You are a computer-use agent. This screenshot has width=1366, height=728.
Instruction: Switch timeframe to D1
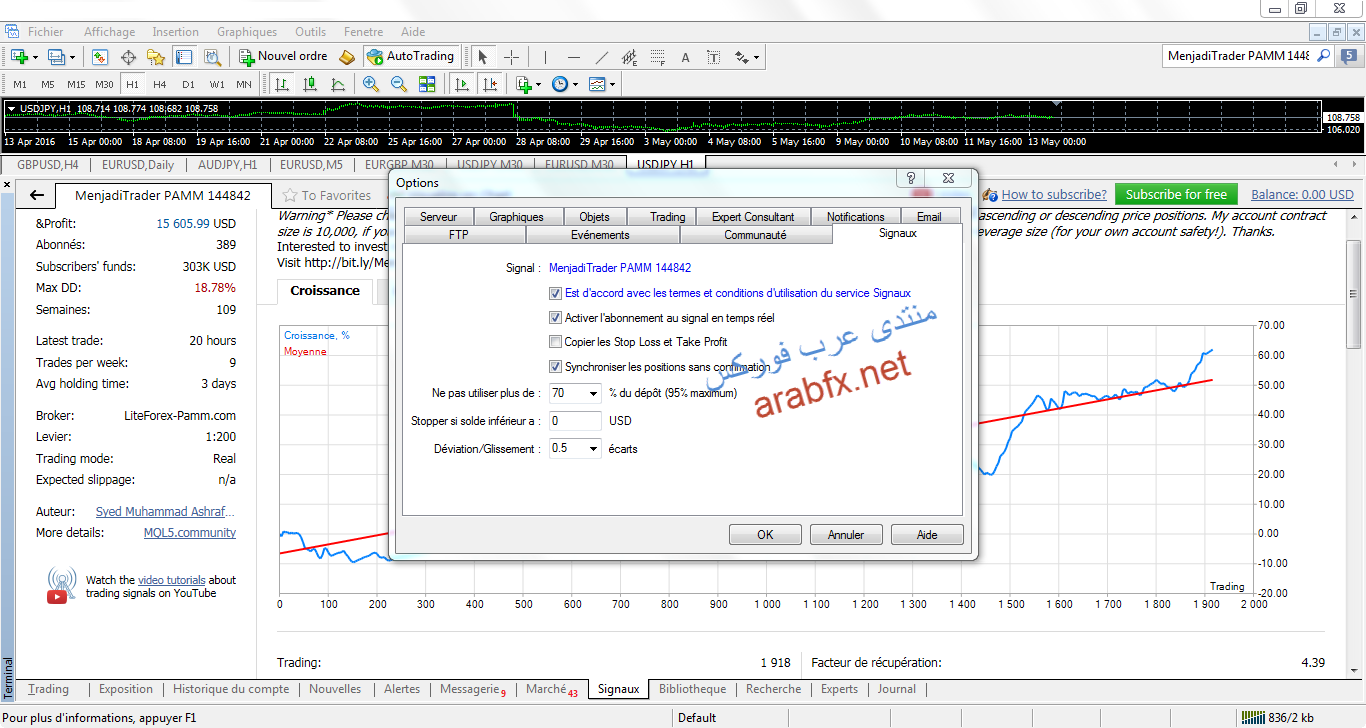(x=188, y=84)
